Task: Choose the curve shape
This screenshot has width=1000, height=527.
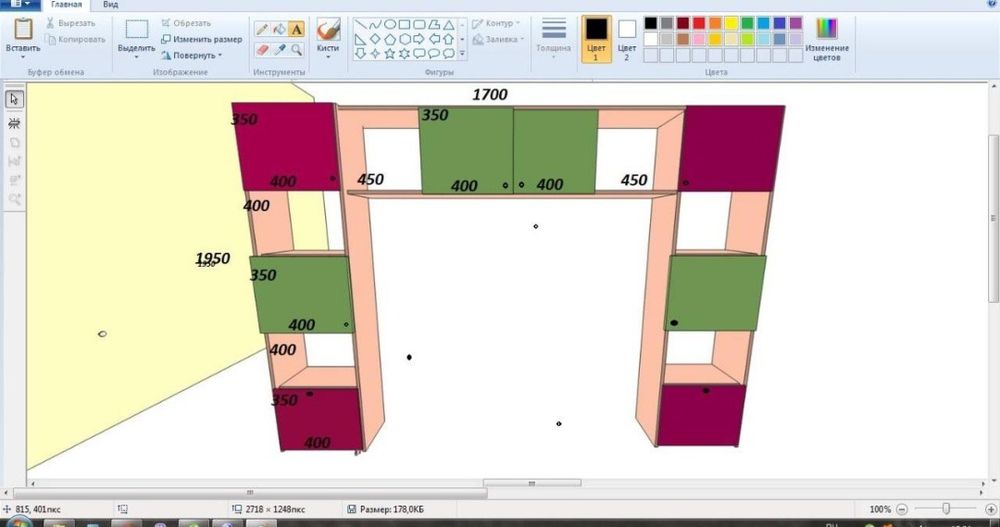Action: [375, 25]
